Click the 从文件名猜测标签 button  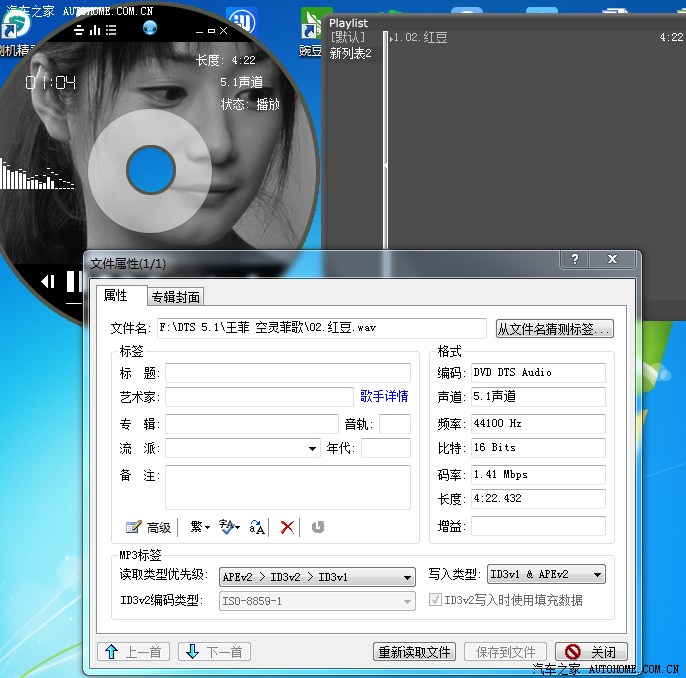554,329
